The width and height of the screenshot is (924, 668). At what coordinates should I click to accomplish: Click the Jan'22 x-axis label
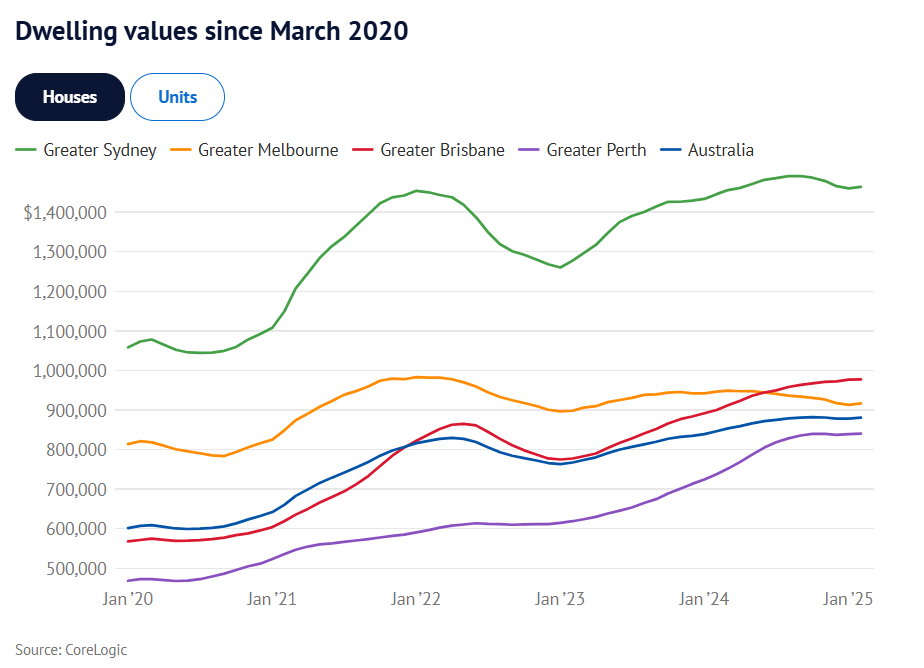[x=416, y=600]
